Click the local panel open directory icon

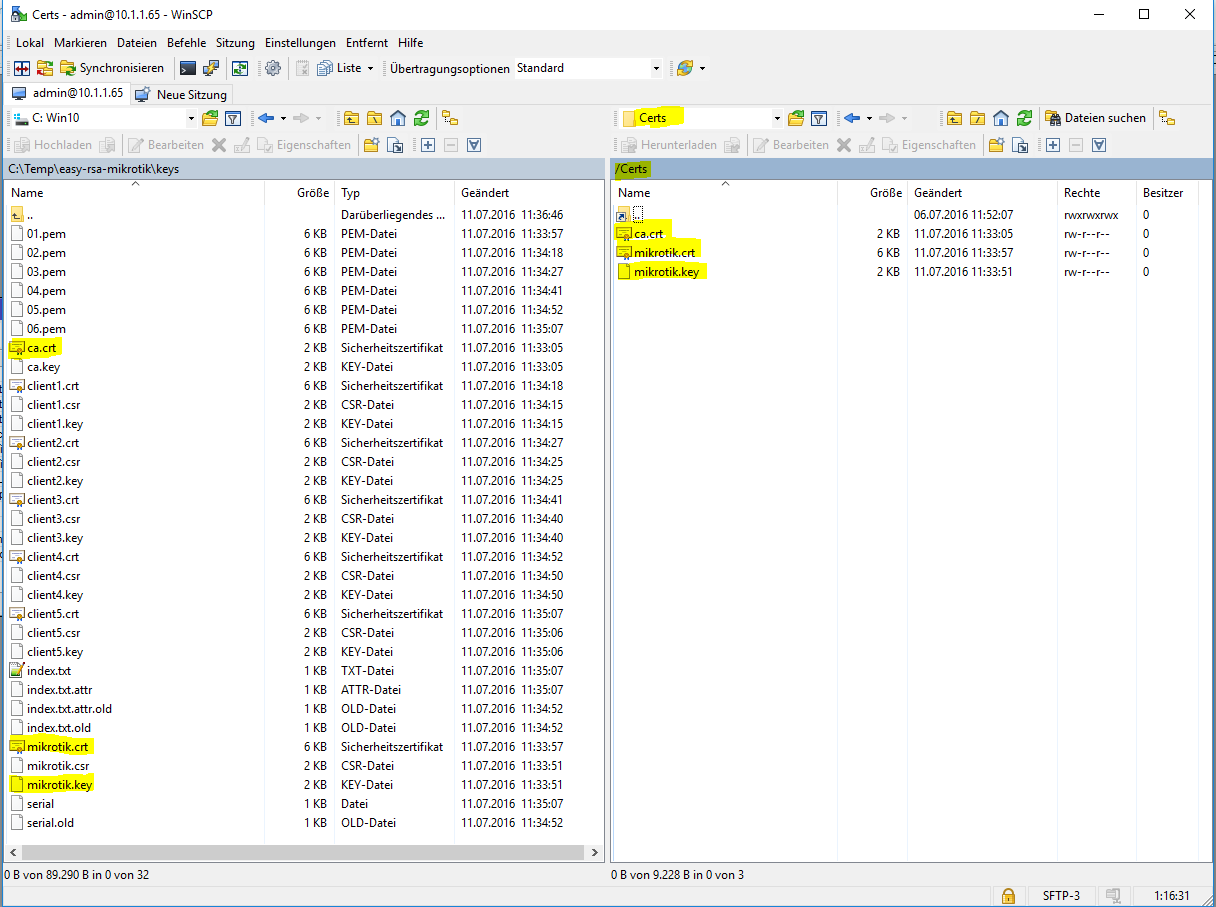[x=210, y=118]
